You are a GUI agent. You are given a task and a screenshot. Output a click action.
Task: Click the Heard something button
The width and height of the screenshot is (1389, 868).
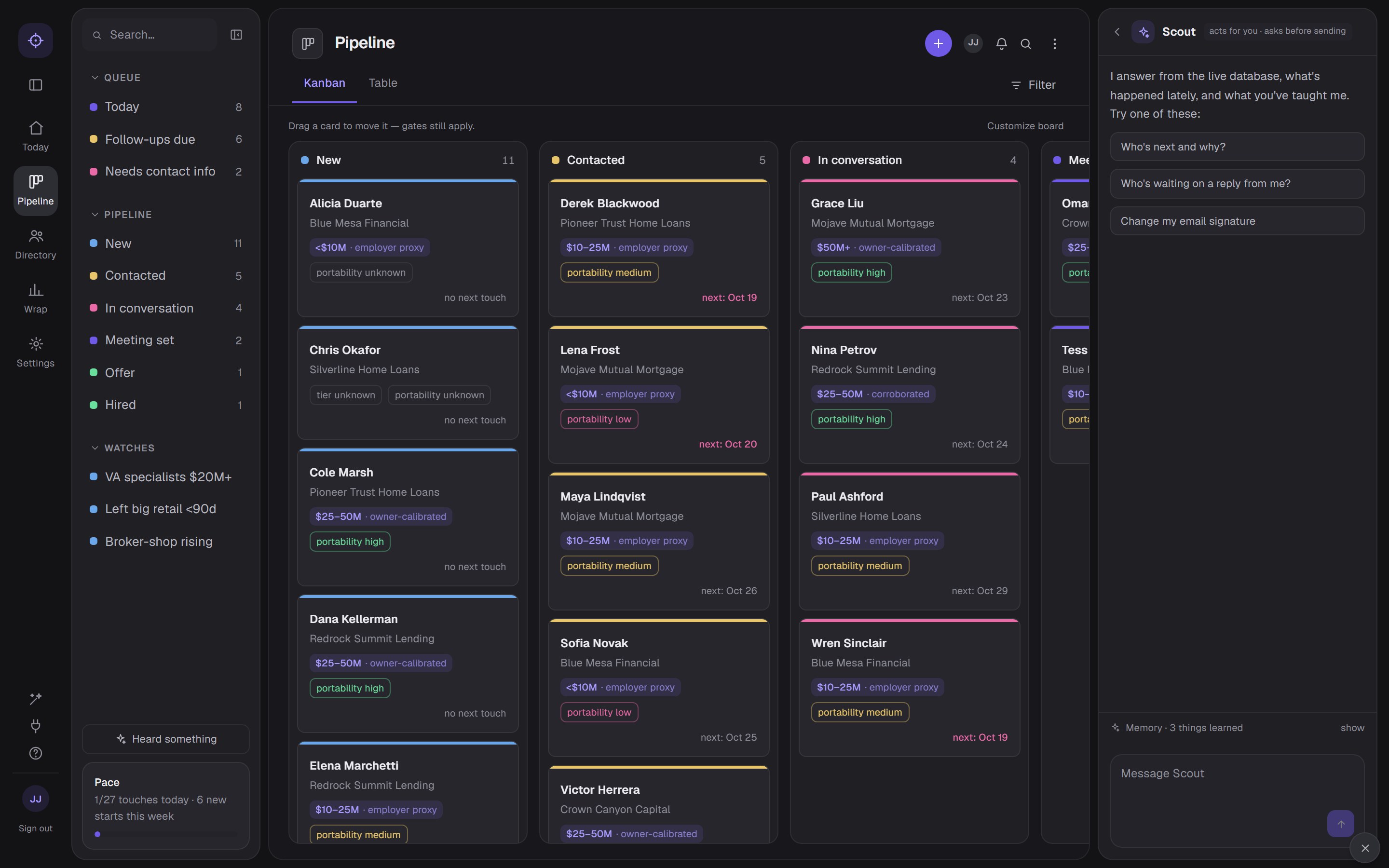pyautogui.click(x=166, y=739)
